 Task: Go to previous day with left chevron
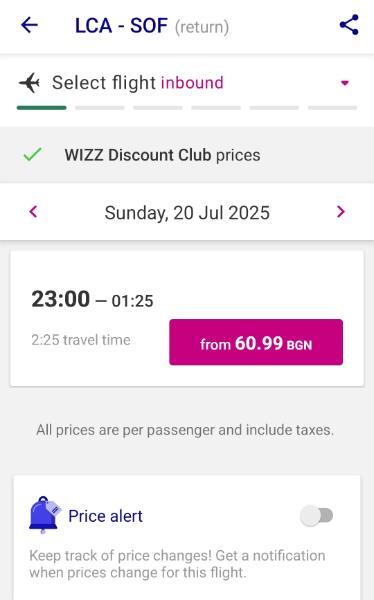coord(33,212)
